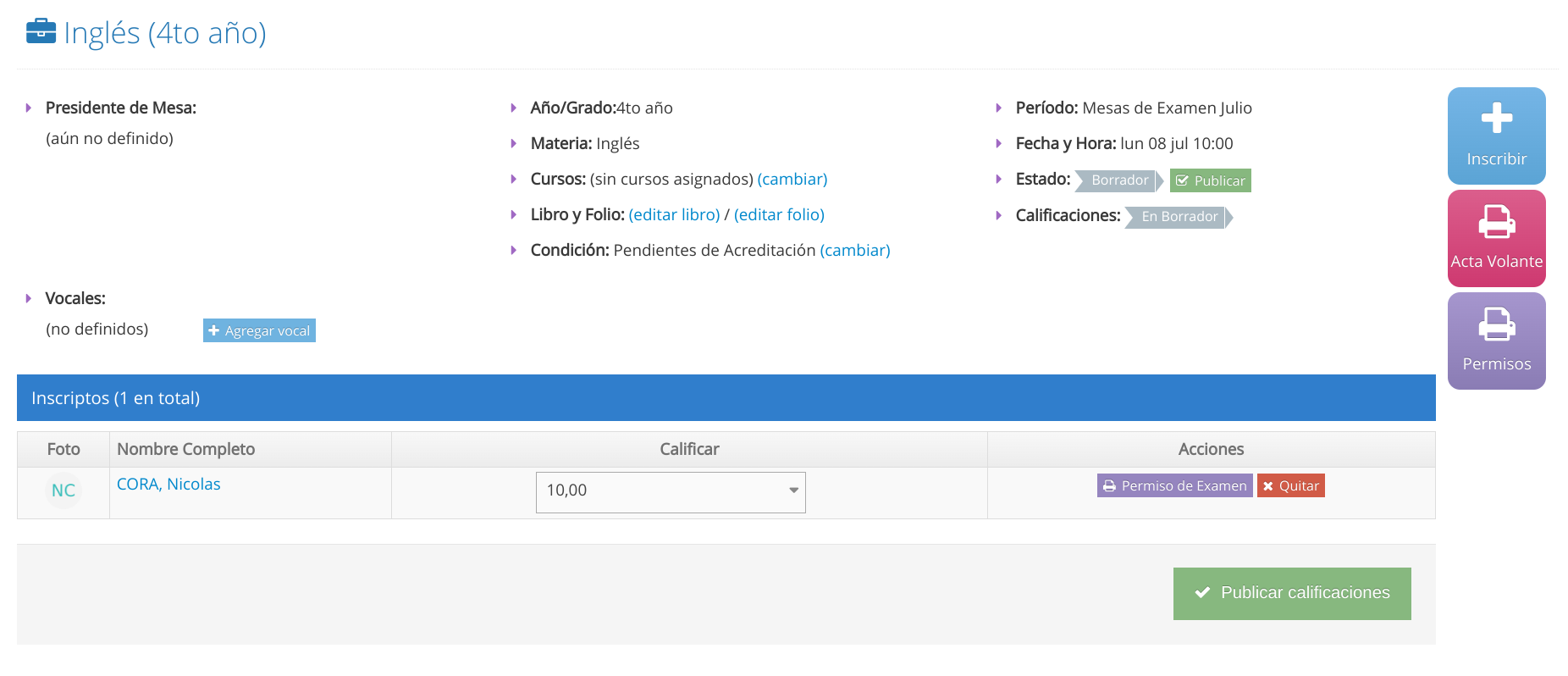
Task: Click the dropdown arrow in Calificar column
Action: point(793,490)
